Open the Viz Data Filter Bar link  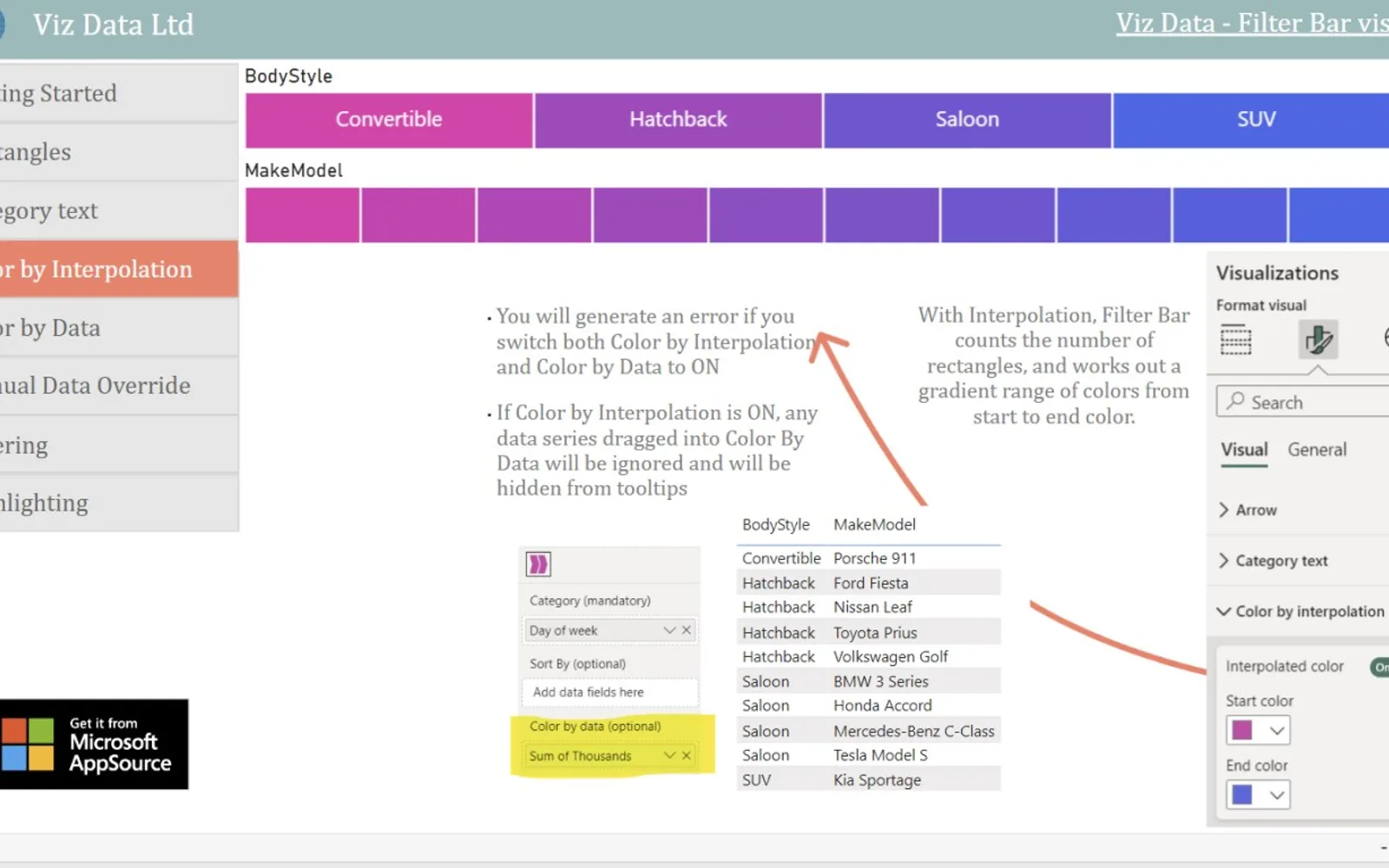(1252, 23)
